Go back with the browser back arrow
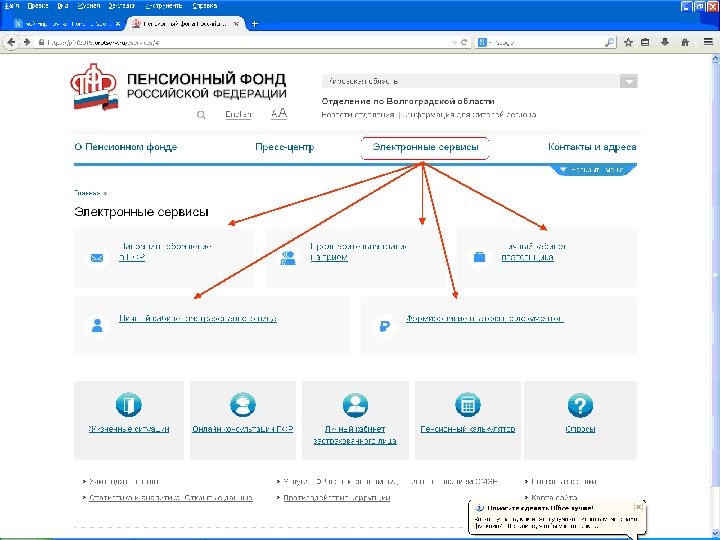Viewport: 720px width, 540px height. click(11, 42)
